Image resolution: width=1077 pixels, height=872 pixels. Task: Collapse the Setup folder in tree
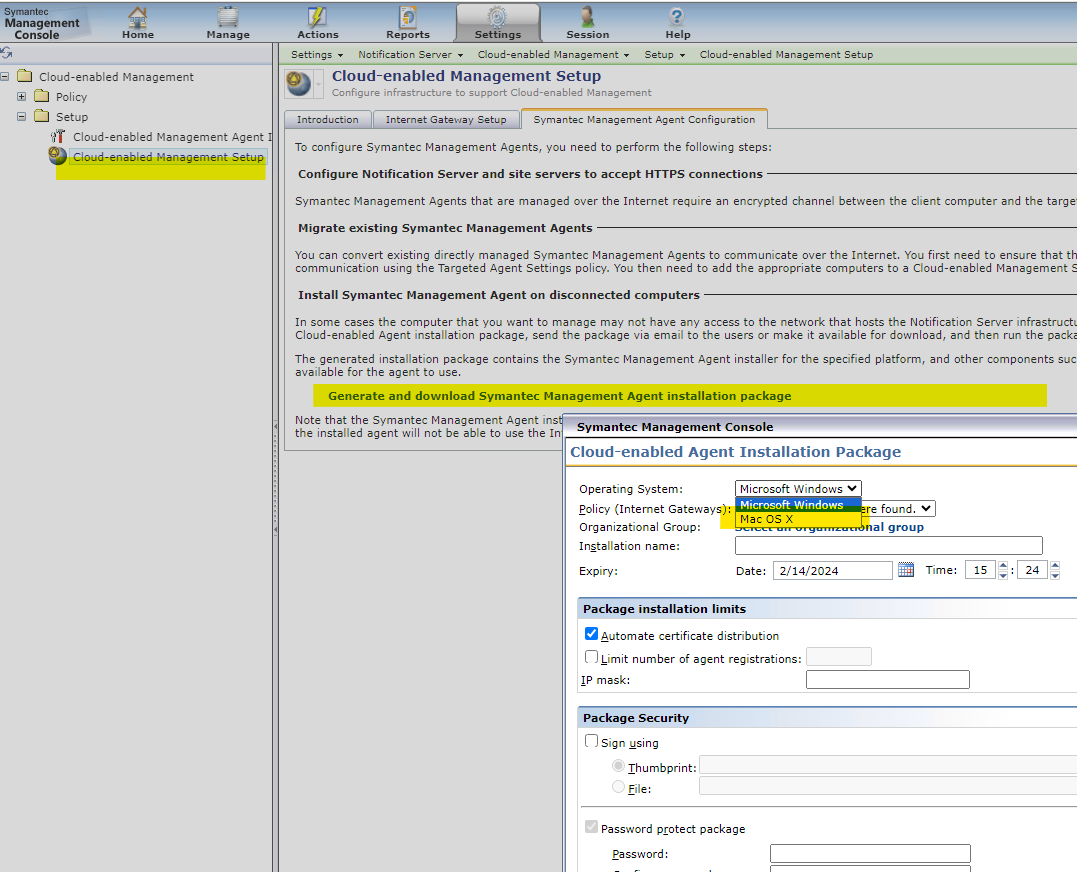point(22,117)
